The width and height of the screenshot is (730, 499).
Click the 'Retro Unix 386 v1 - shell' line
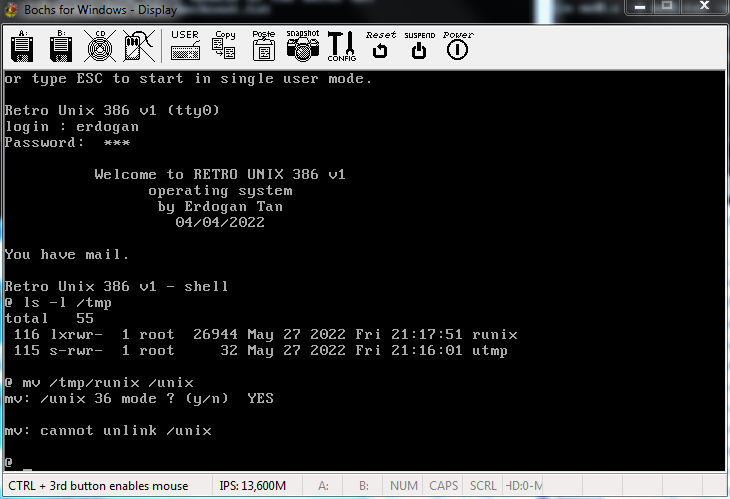coord(116,286)
